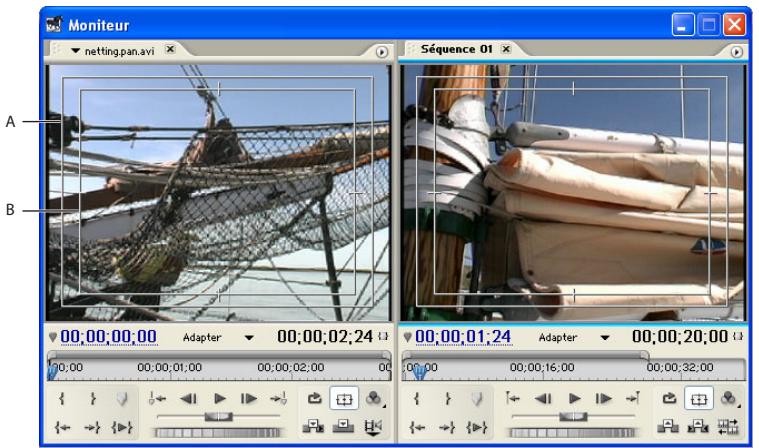Set Out point in source monitor

pyautogui.click(x=92, y=399)
